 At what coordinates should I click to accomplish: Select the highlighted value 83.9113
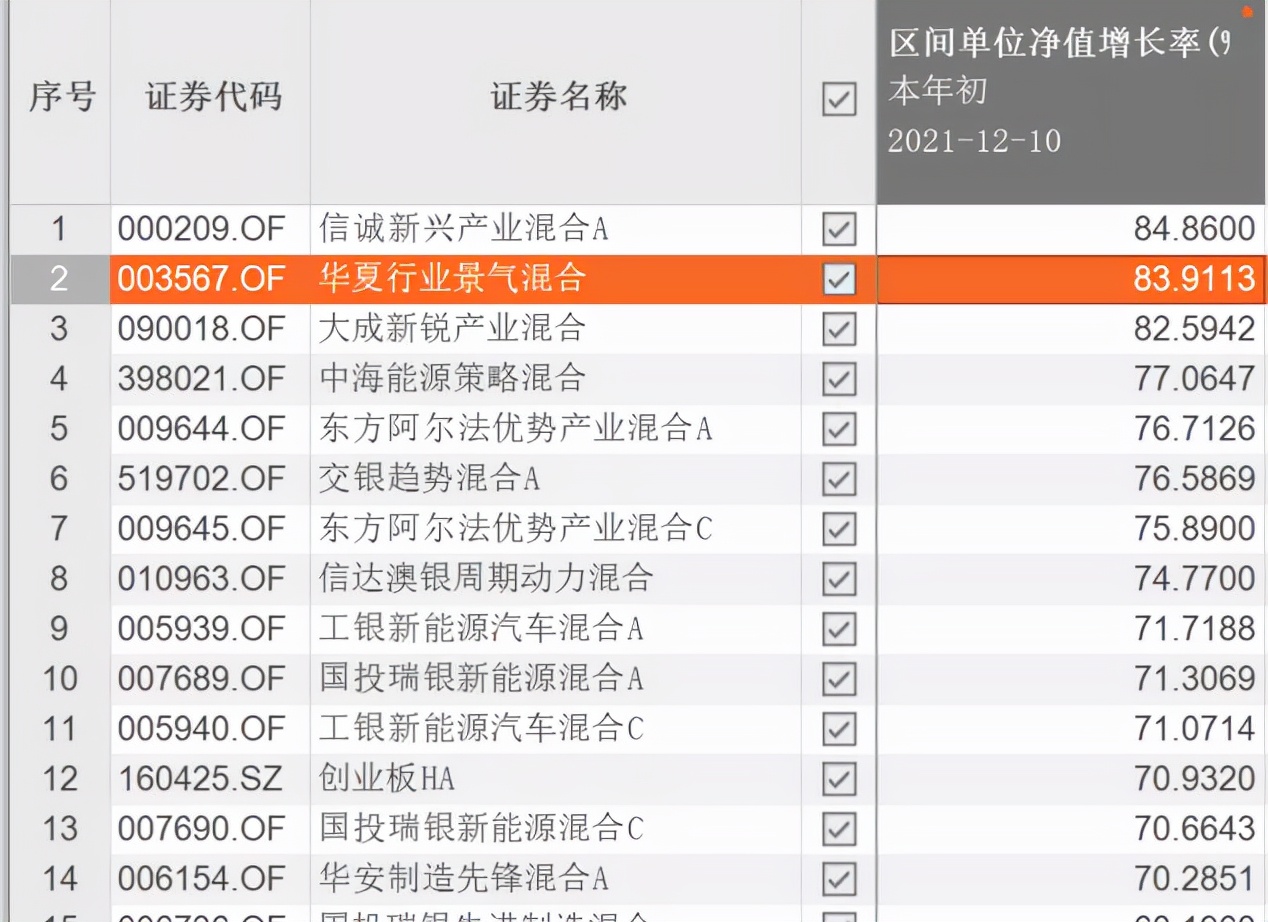click(1194, 280)
